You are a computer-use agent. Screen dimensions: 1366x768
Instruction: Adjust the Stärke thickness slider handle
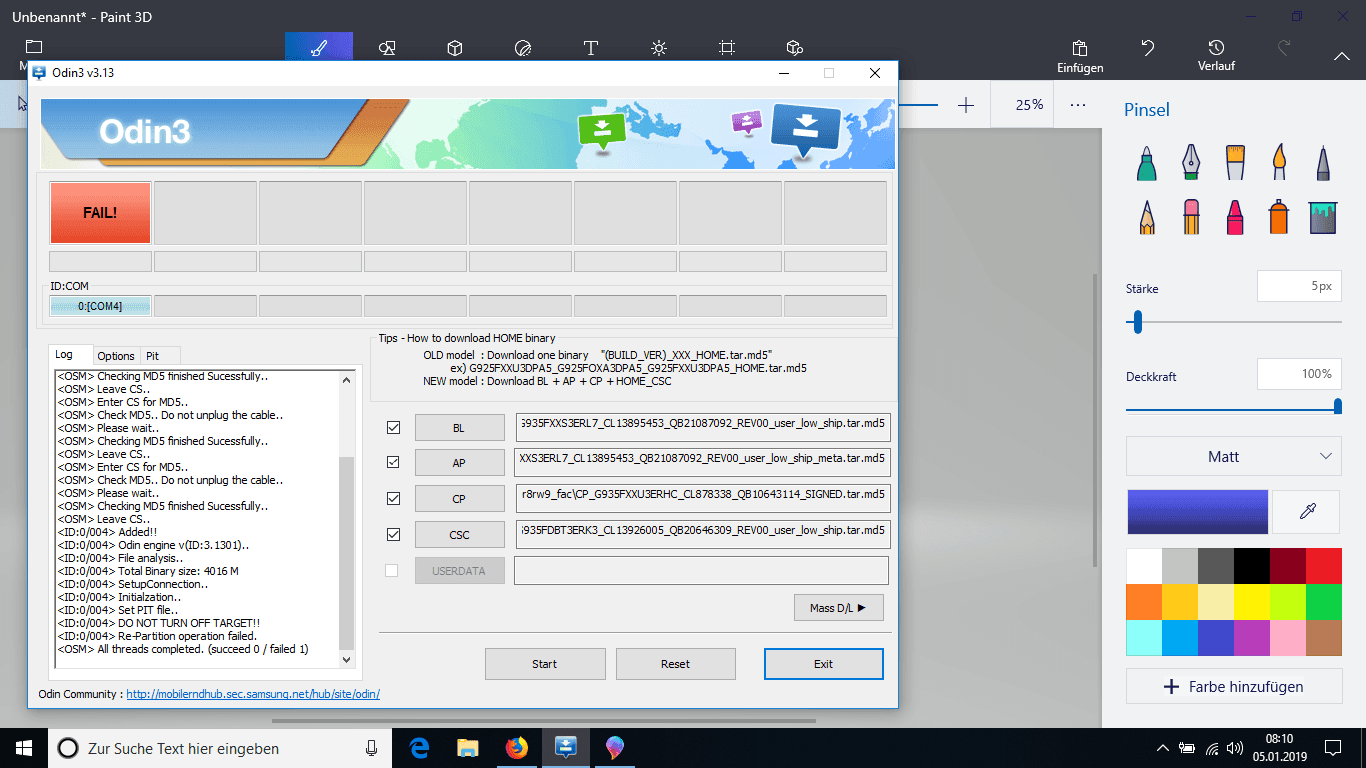click(x=1137, y=322)
